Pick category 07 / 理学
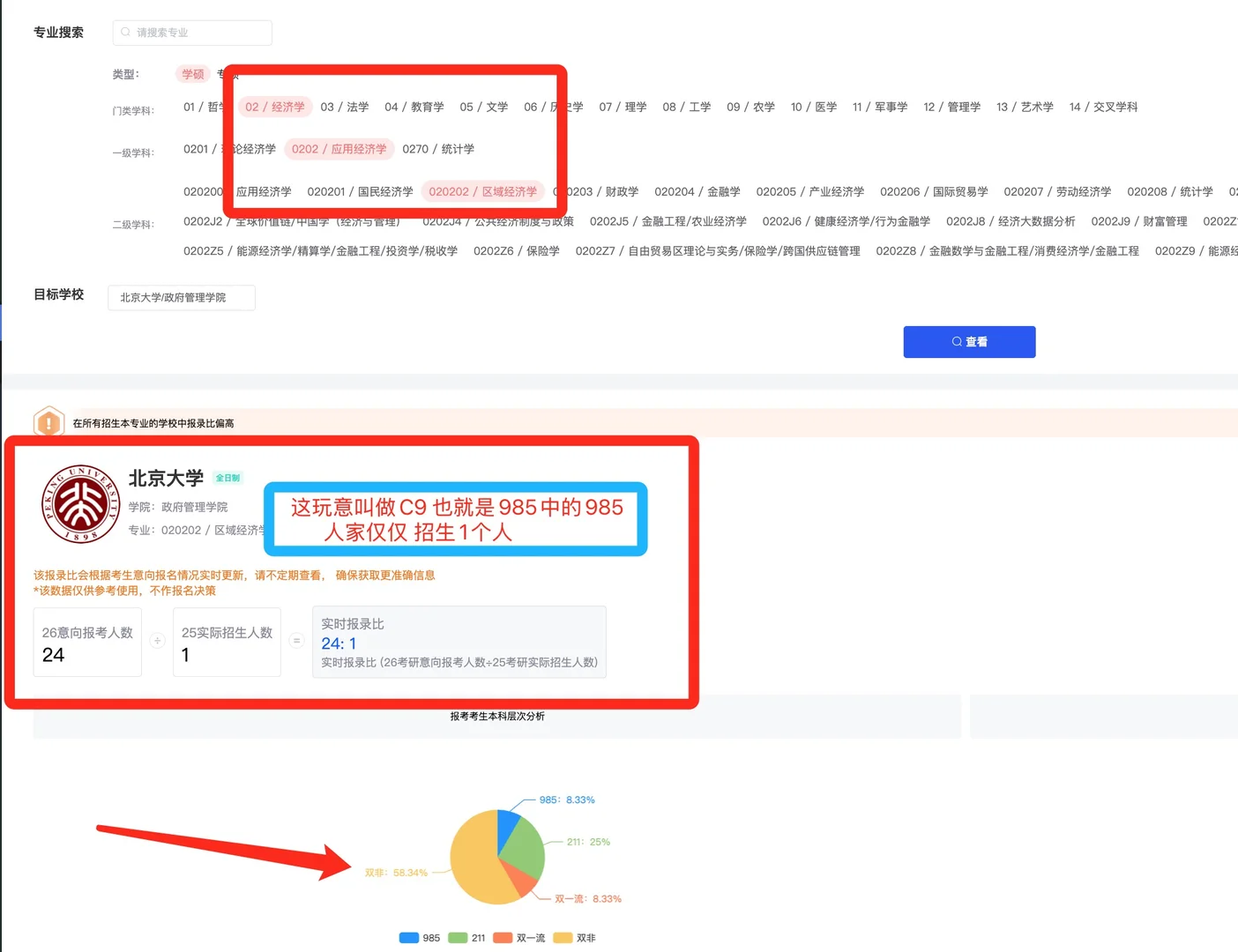Image resolution: width=1238 pixels, height=952 pixels. click(623, 107)
